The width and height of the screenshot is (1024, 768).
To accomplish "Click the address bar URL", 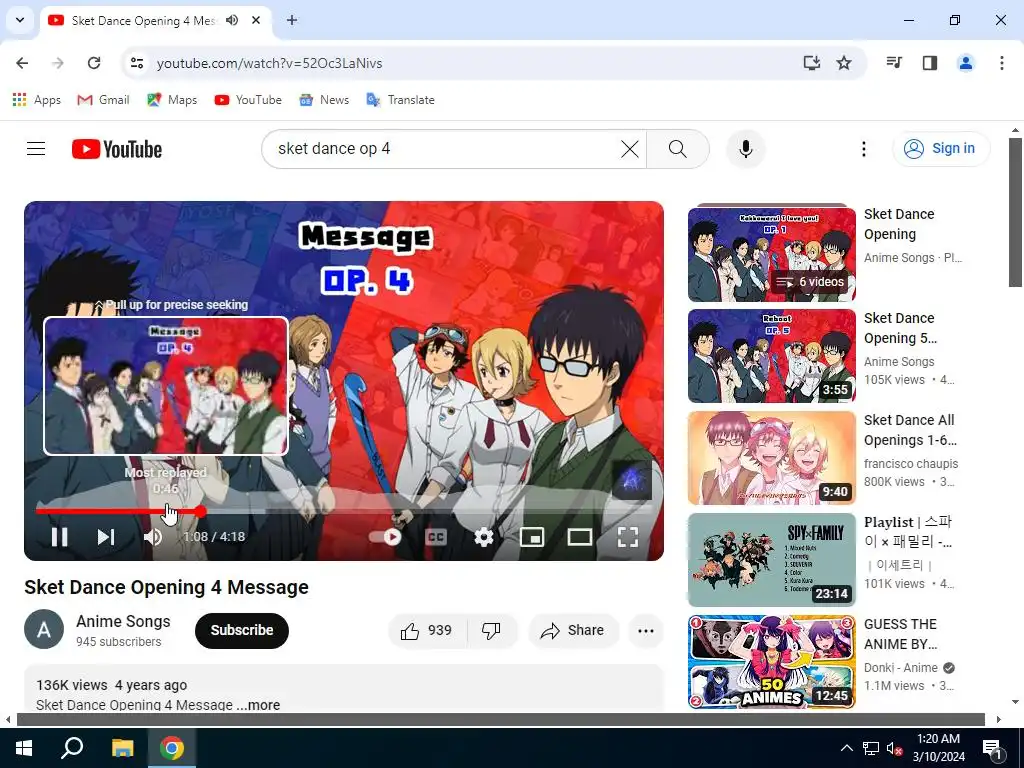I will 270,63.
